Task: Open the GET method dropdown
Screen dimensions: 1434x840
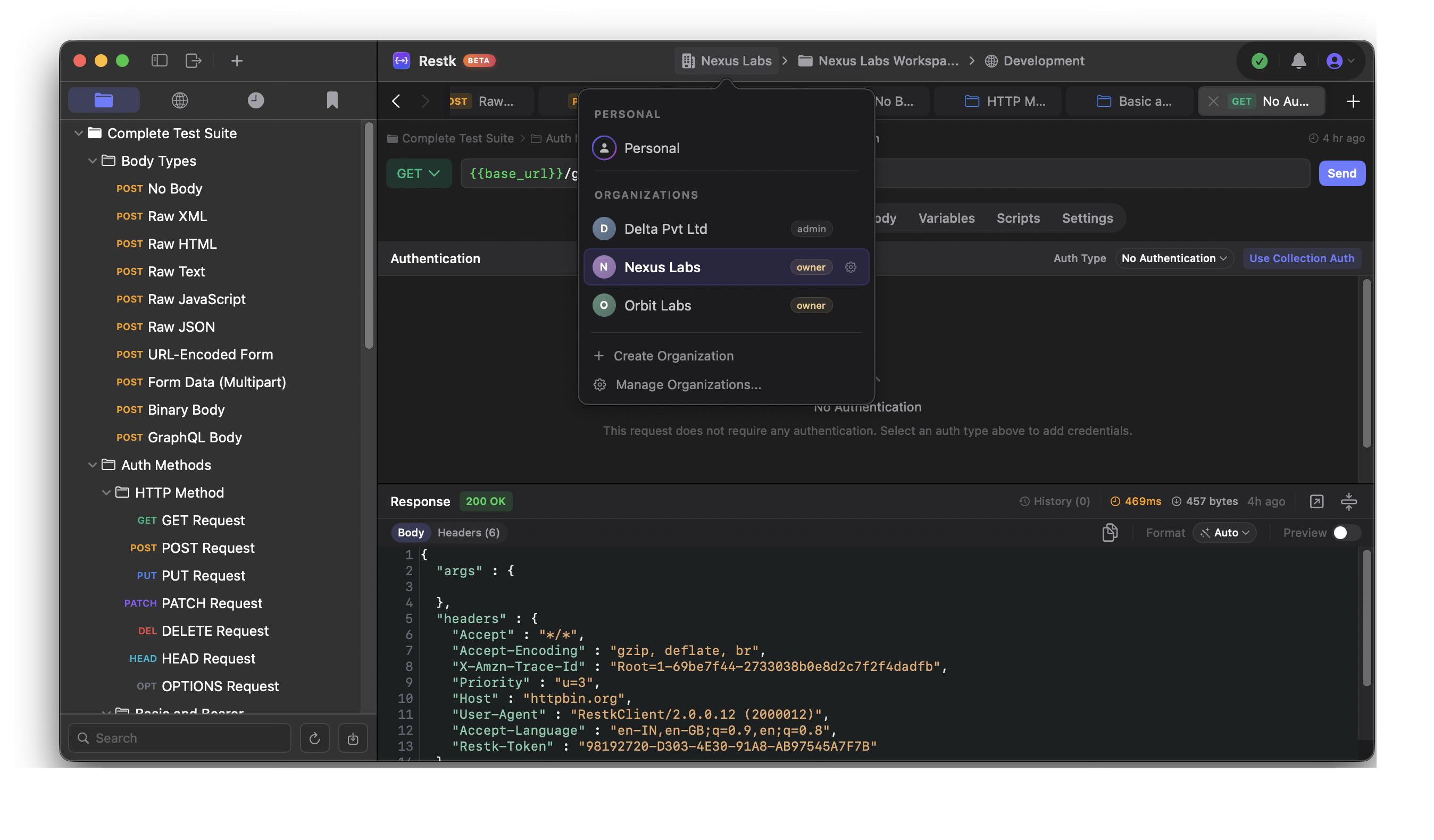Action: (418, 173)
